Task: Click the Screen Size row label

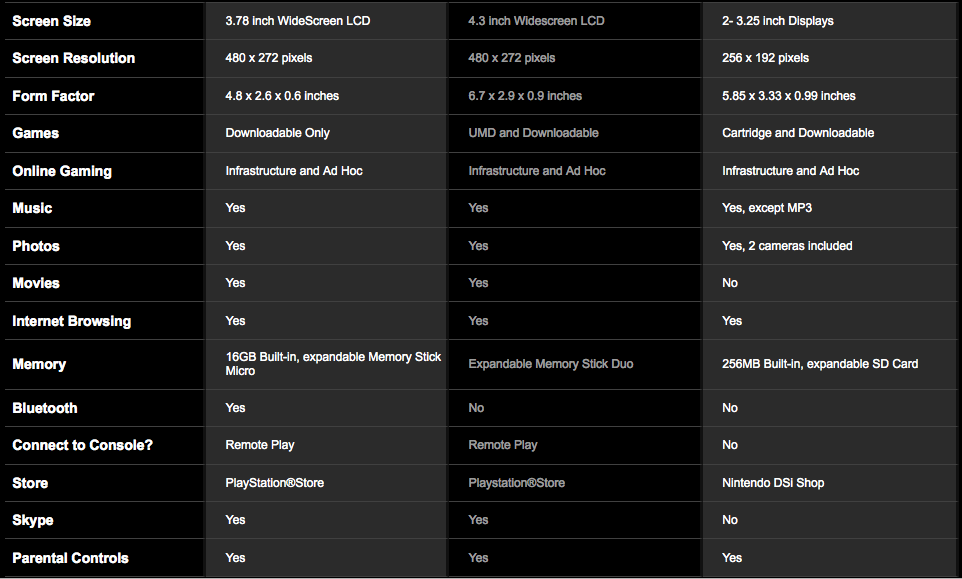Action: pos(51,21)
